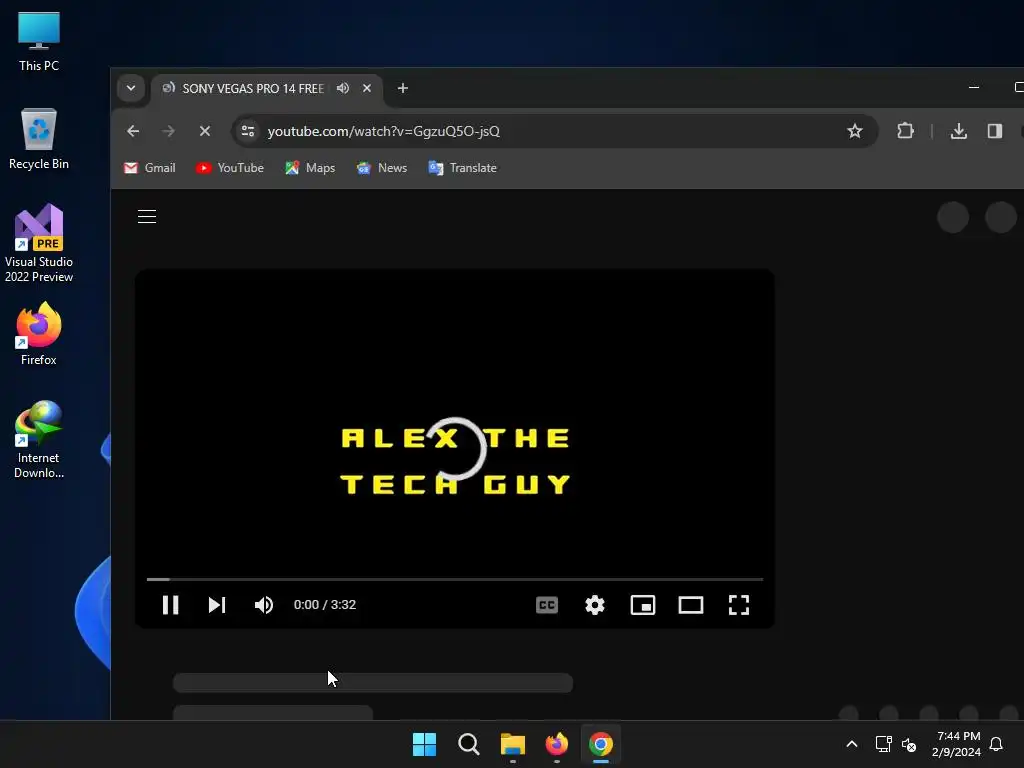The width and height of the screenshot is (1024, 768).
Task: Stop loading the page
Action: [x=204, y=131]
